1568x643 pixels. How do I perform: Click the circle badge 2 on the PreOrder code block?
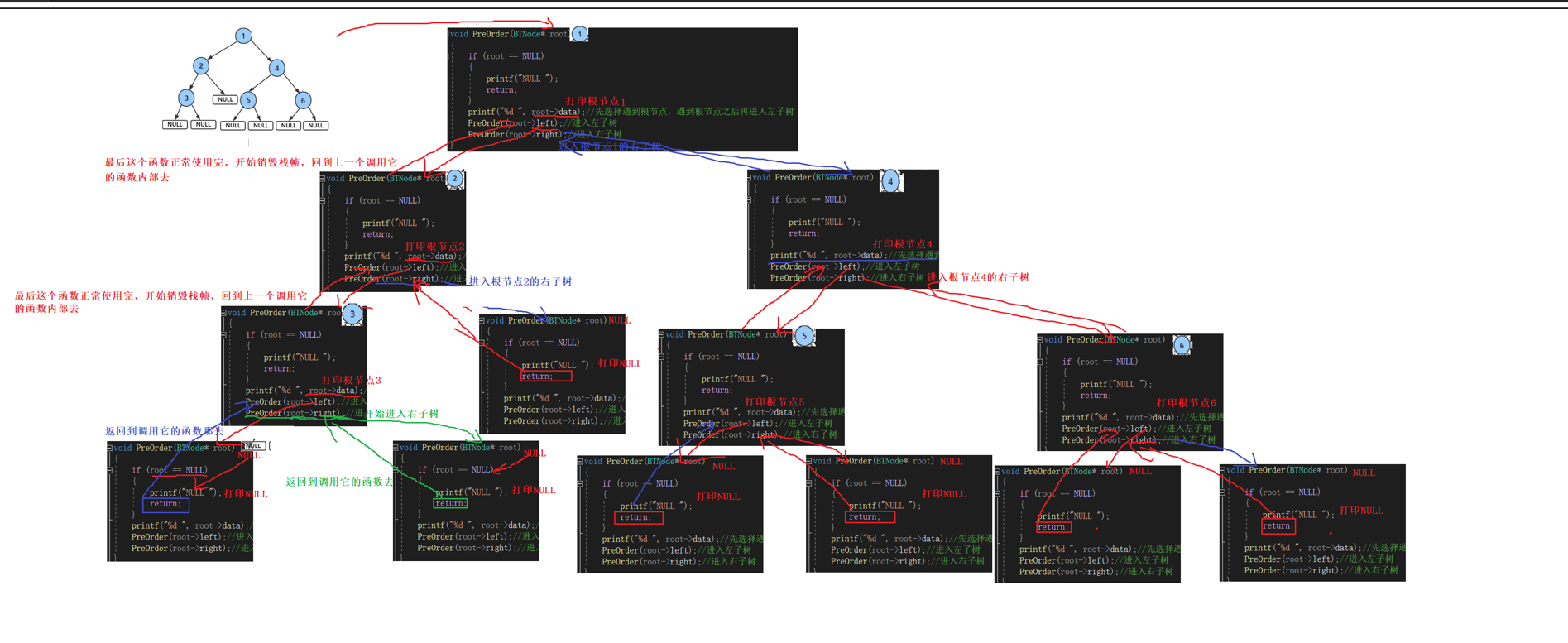455,178
